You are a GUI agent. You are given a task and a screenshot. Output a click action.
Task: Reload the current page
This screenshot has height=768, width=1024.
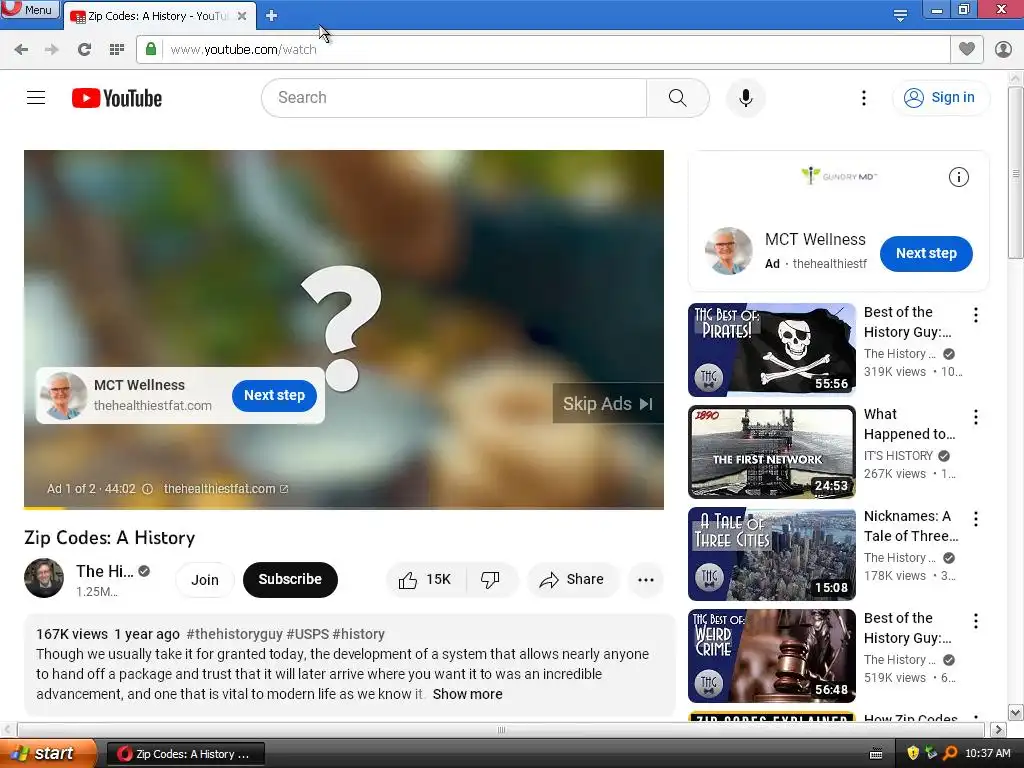[84, 50]
